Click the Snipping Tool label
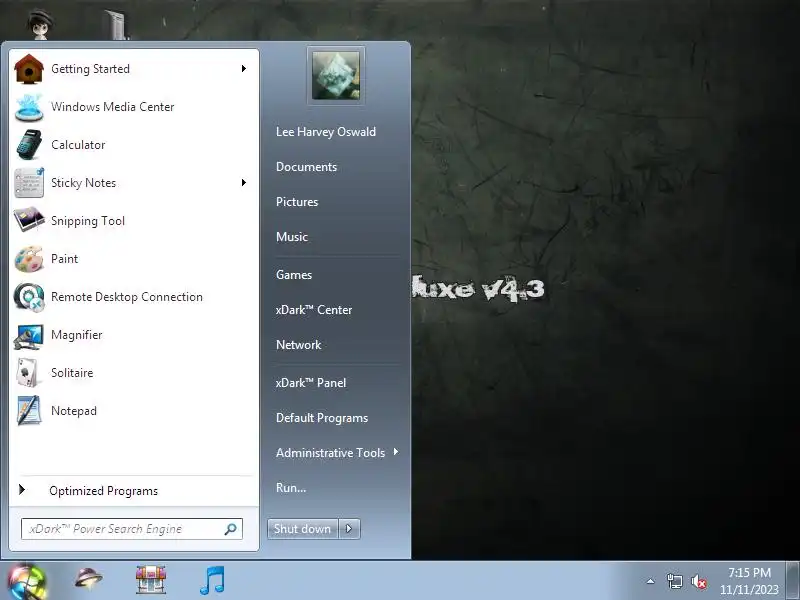This screenshot has height=600, width=800. coord(88,221)
